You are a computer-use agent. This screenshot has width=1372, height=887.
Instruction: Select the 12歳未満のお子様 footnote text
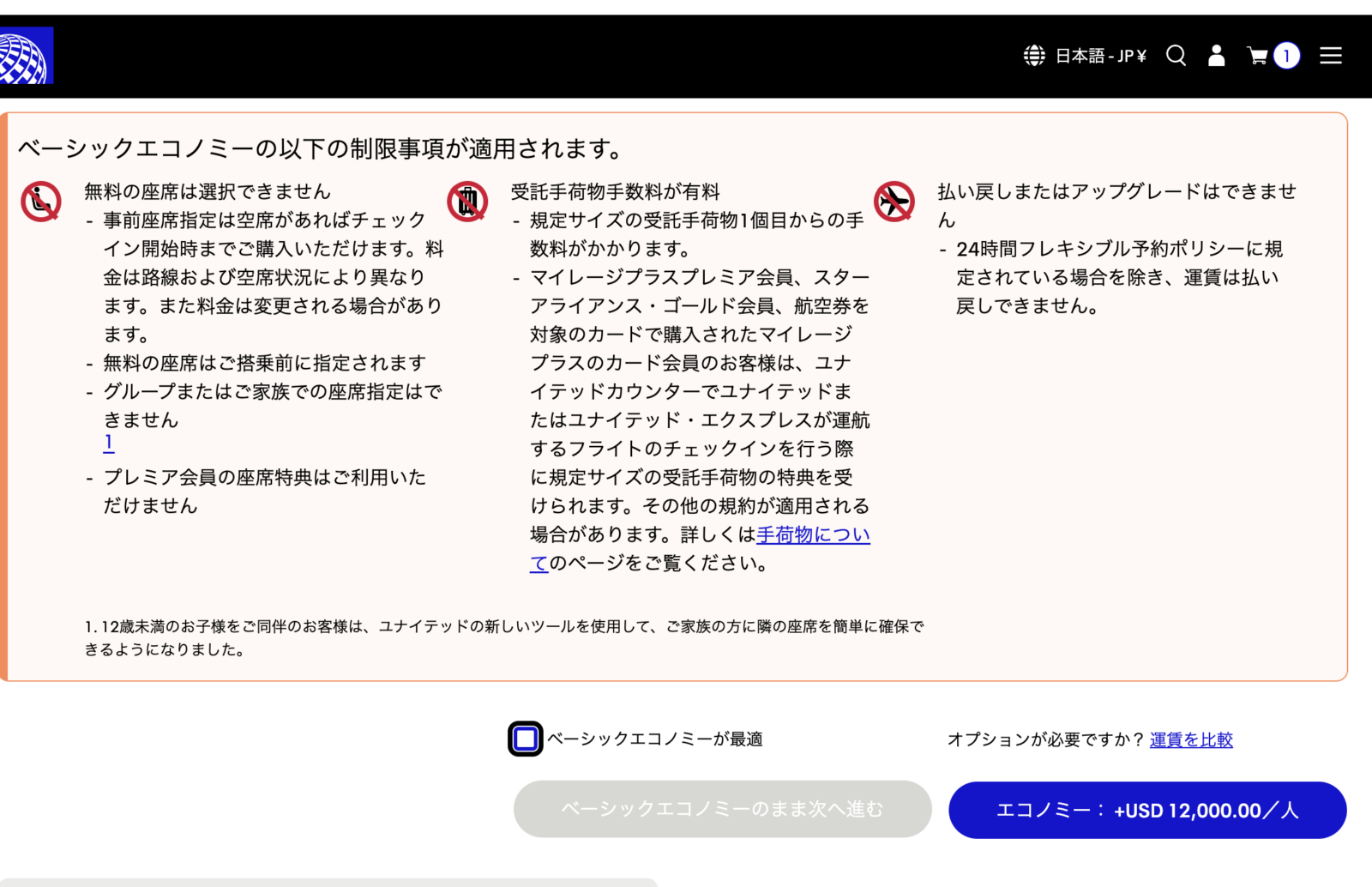pyautogui.click(x=504, y=638)
